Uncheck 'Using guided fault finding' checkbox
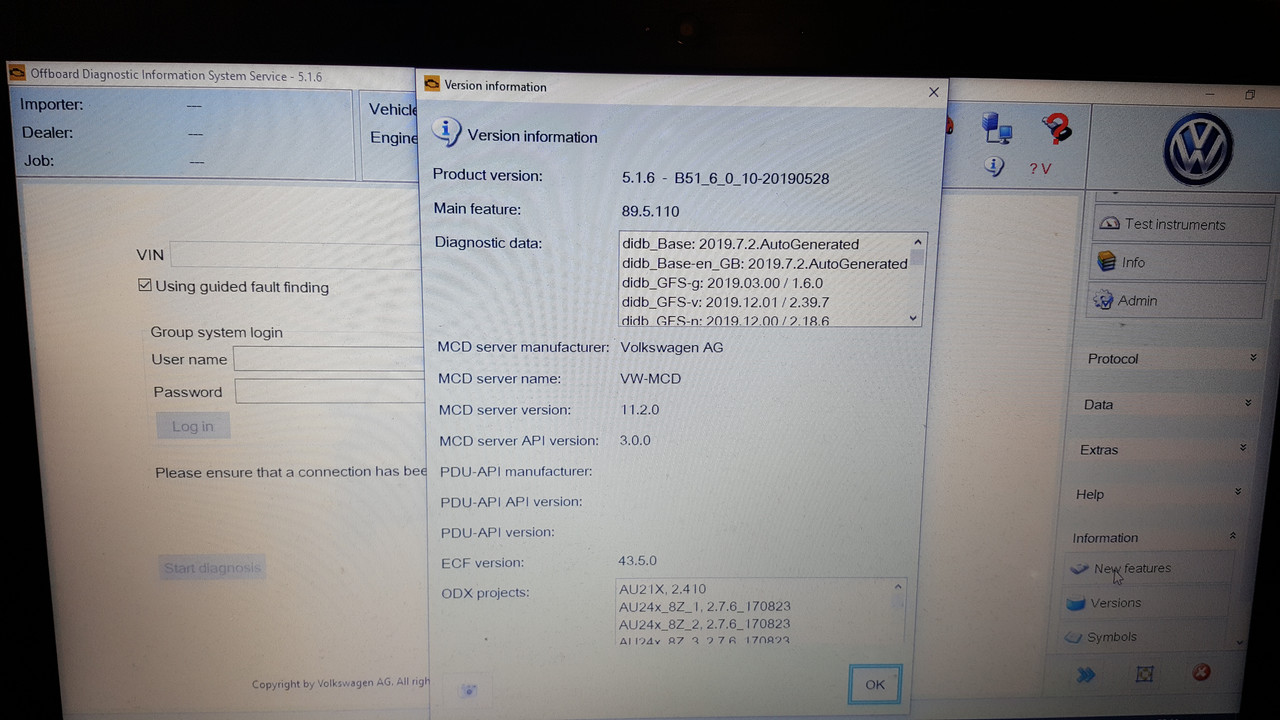1280x720 pixels. tap(145, 286)
